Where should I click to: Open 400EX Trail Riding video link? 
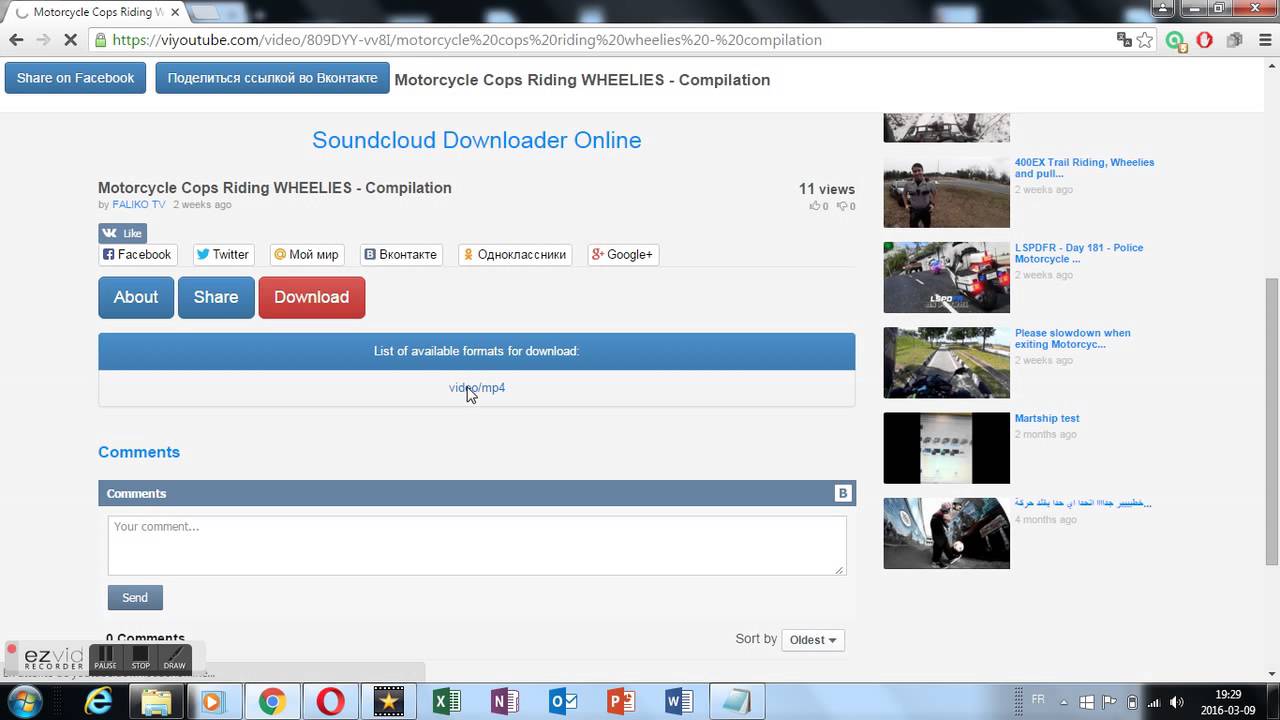(x=1084, y=167)
